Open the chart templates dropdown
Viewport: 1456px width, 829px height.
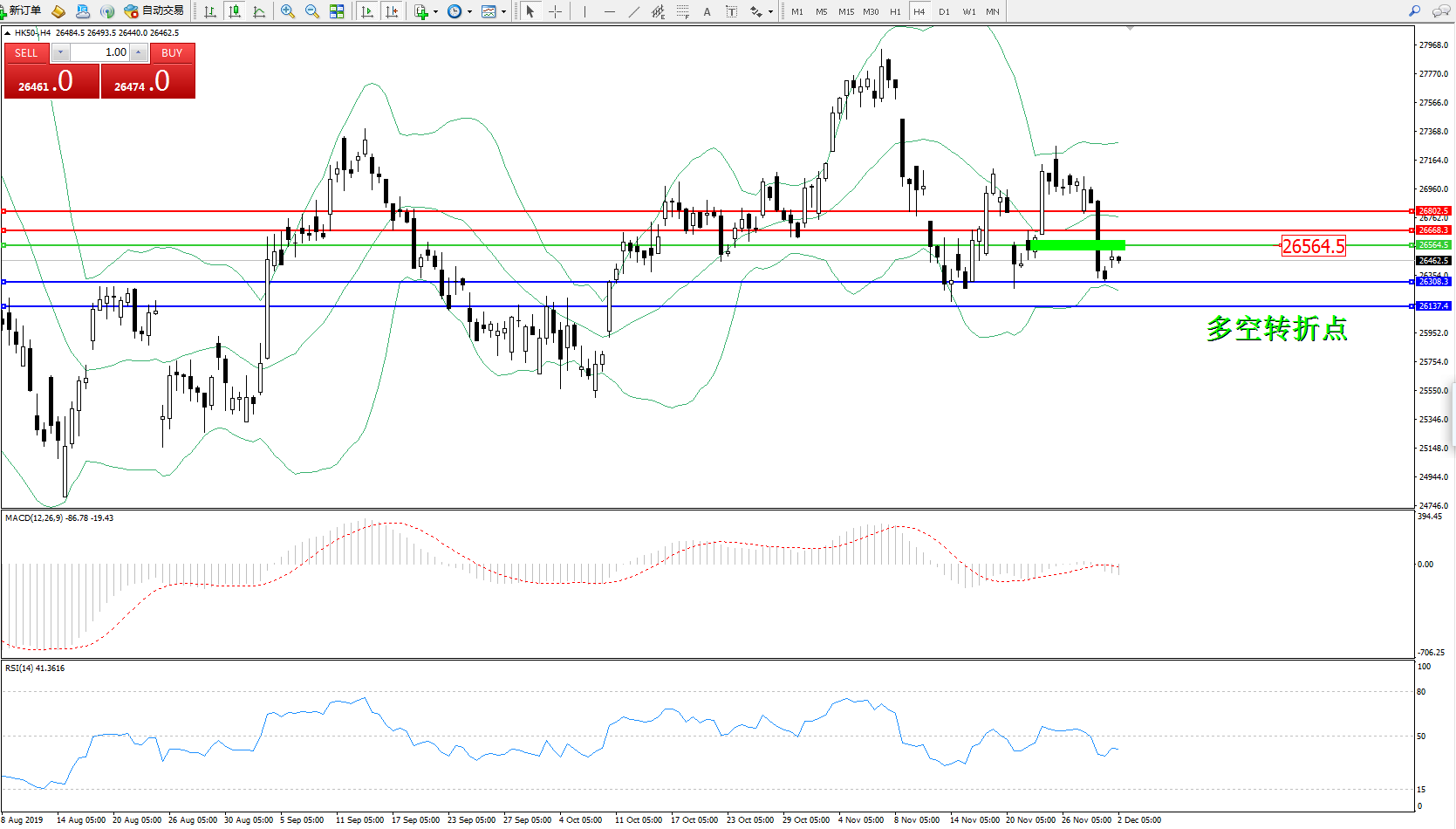click(503, 11)
